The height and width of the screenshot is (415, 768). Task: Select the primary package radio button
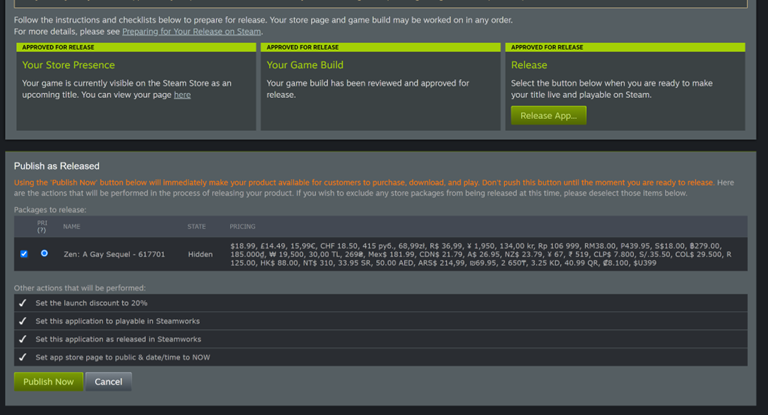tap(44, 253)
